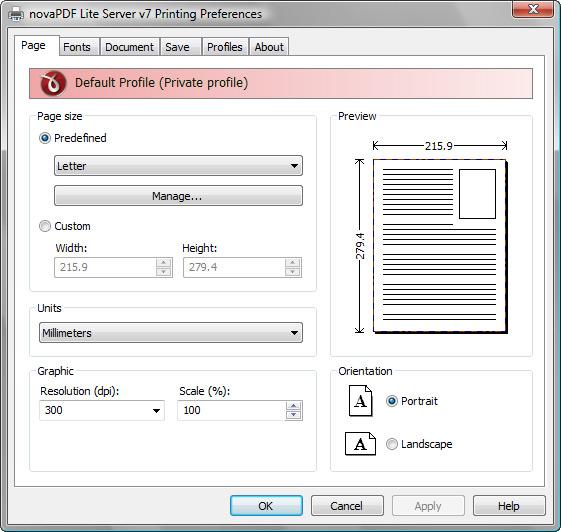The height and width of the screenshot is (532, 561).
Task: Open the Letter page size dropdown
Action: pyautogui.click(x=178, y=166)
